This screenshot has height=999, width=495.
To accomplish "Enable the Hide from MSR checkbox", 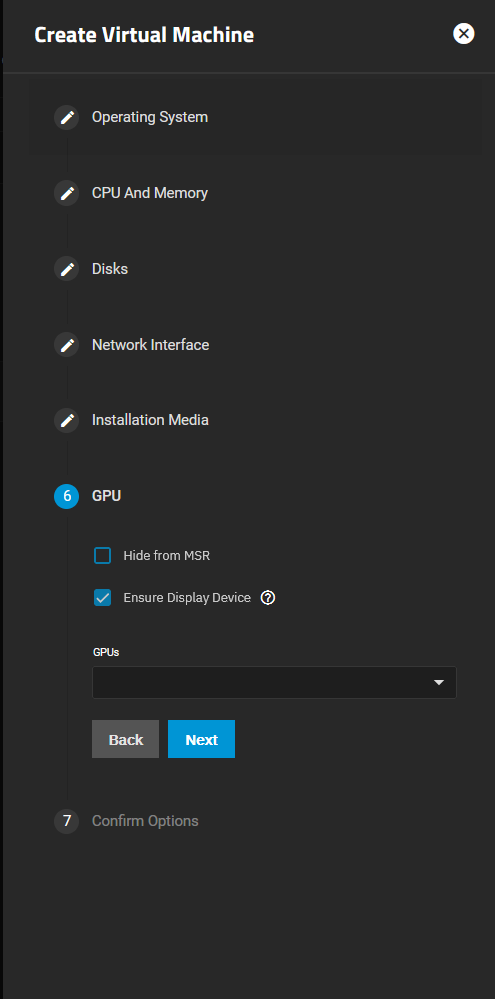I will pyautogui.click(x=103, y=556).
